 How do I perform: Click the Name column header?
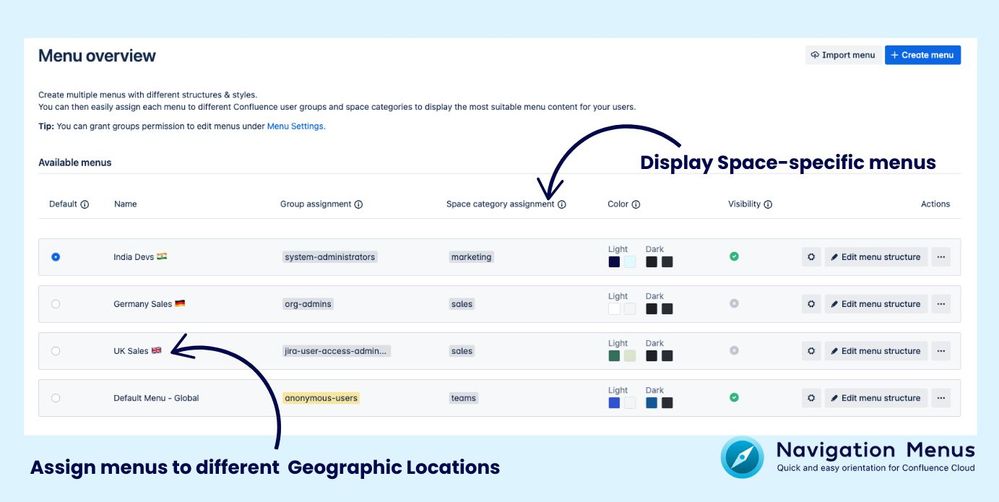[x=126, y=204]
